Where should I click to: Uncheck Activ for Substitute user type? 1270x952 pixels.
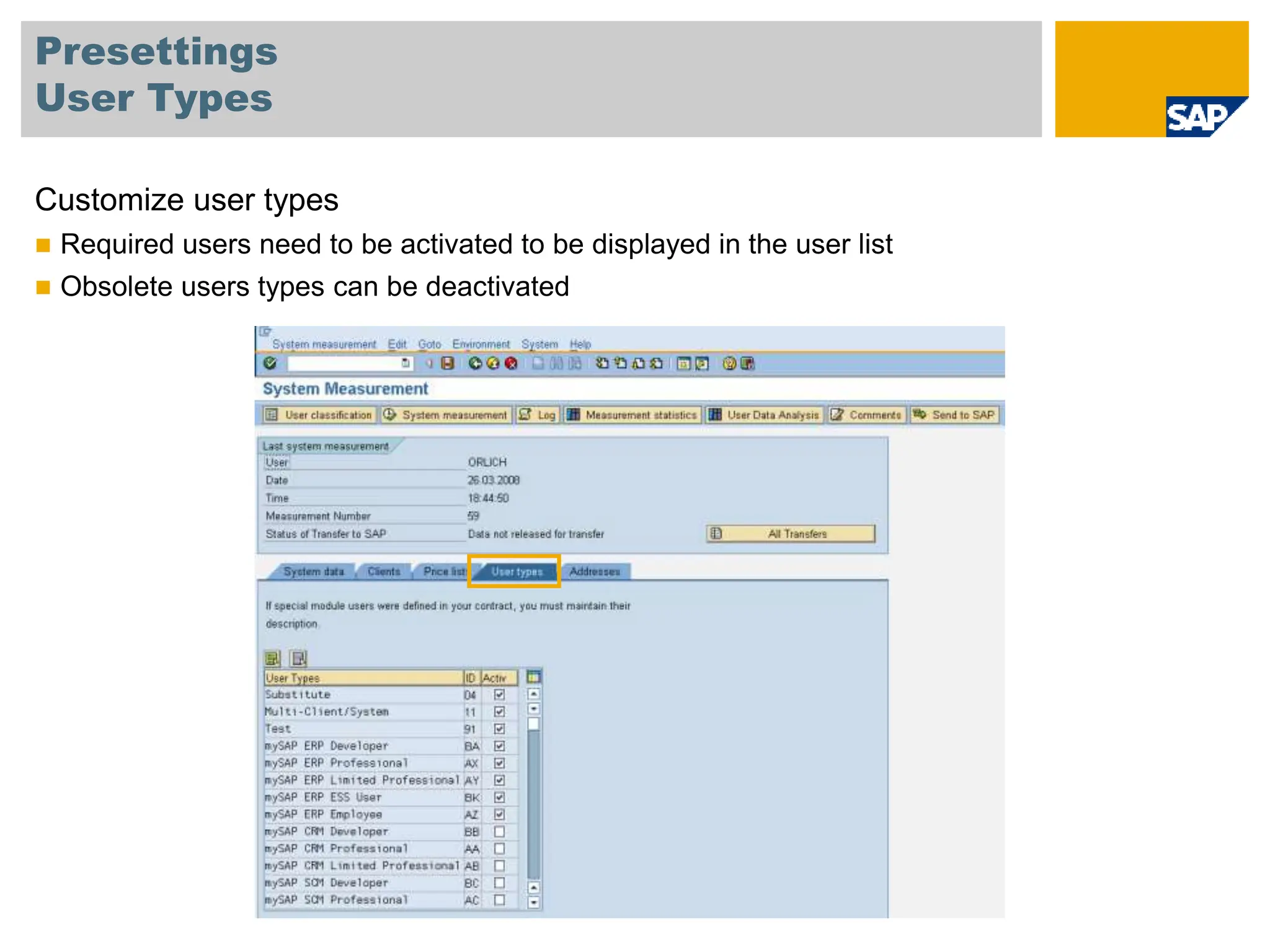click(499, 695)
